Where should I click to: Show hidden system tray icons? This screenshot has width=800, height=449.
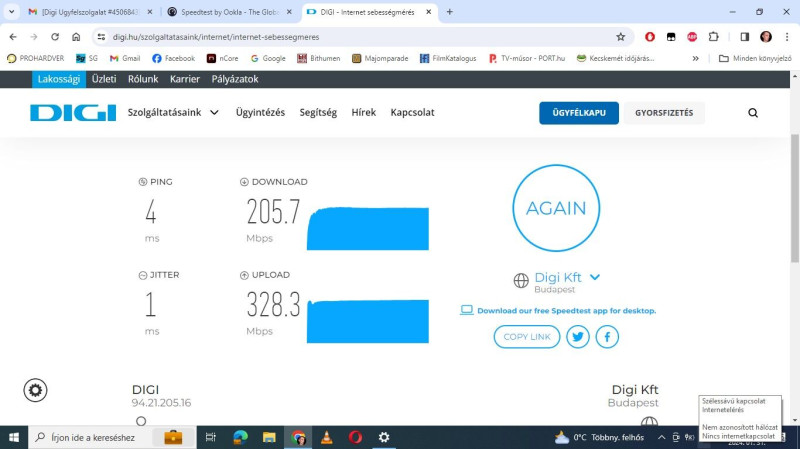[661, 437]
